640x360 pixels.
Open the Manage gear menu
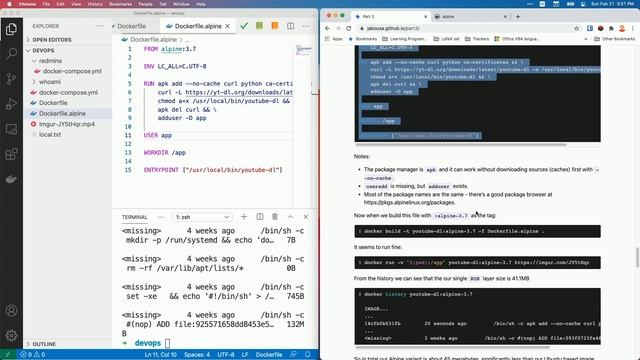point(11,336)
